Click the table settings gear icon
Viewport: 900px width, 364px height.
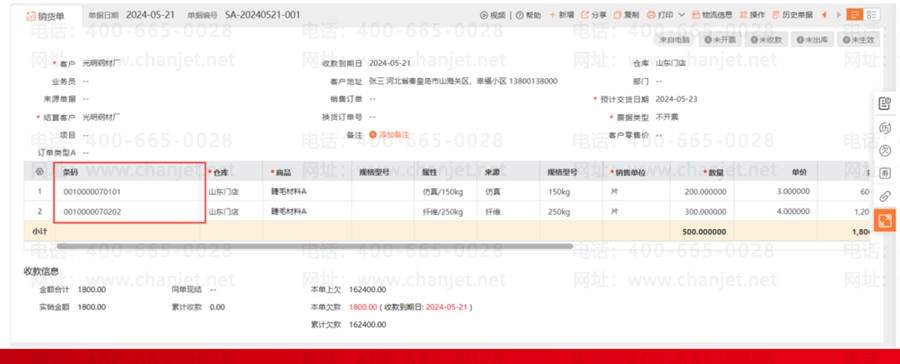pos(39,171)
